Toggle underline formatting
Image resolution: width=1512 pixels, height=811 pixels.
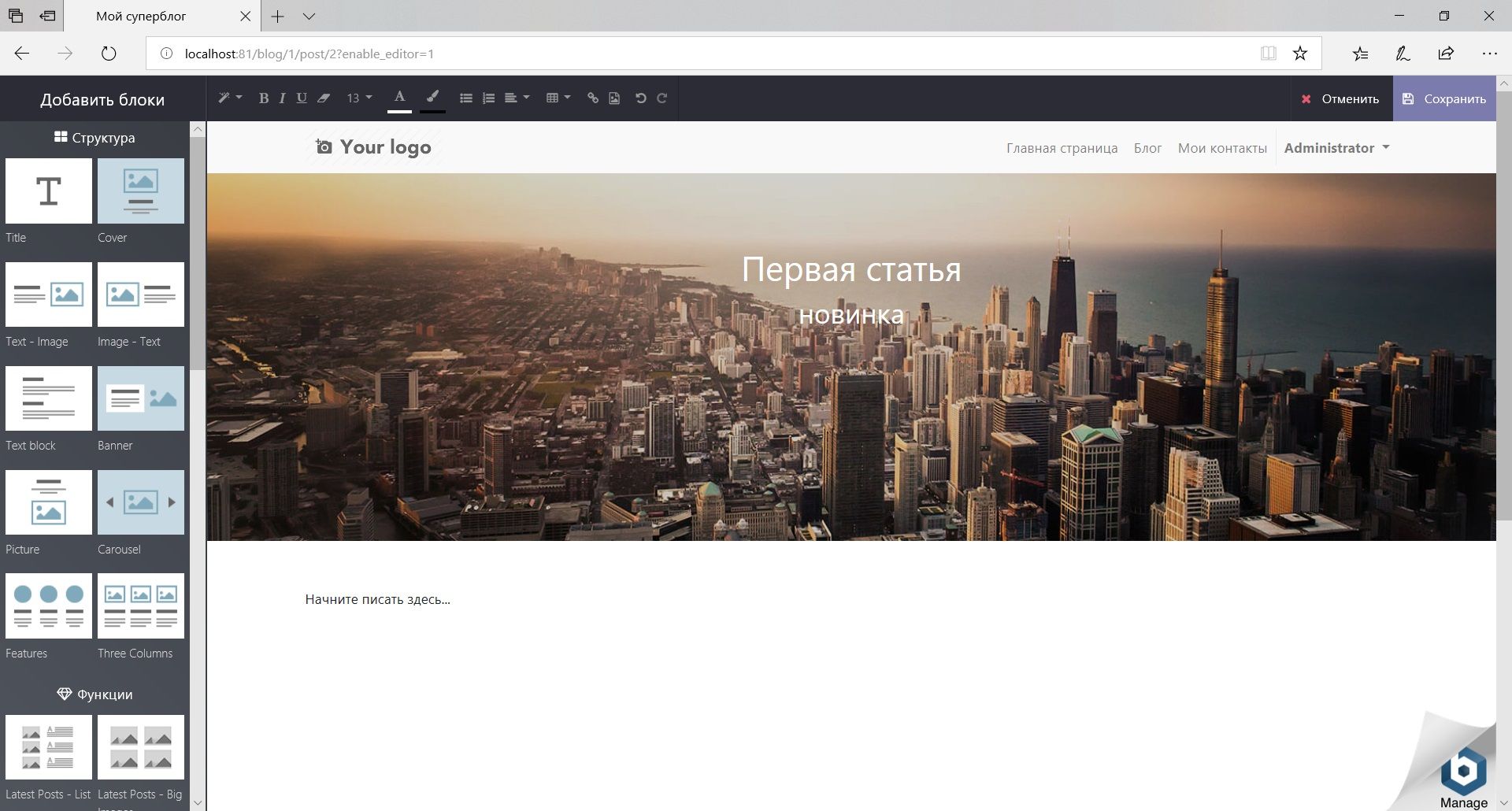302,98
